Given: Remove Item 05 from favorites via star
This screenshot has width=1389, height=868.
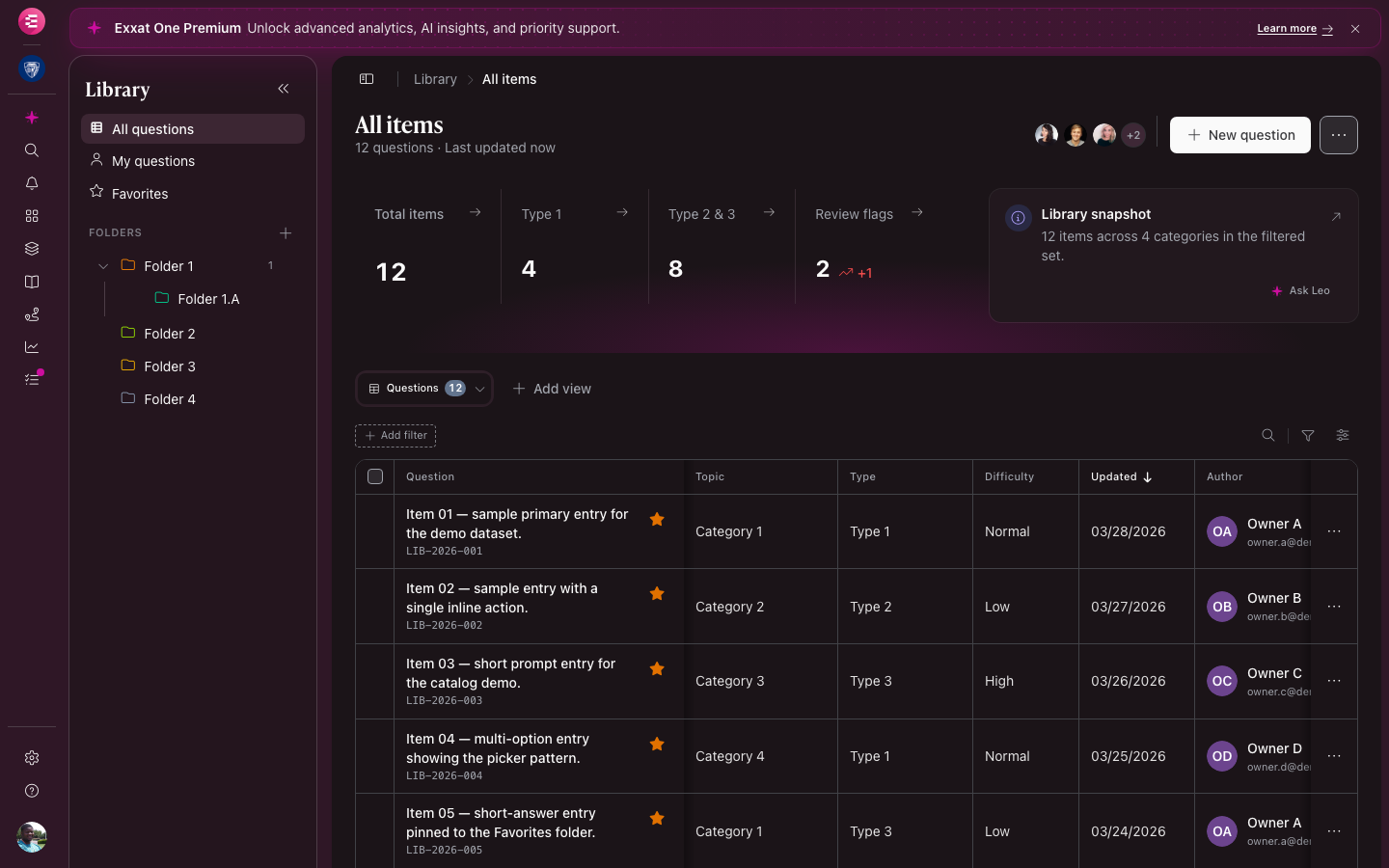Looking at the screenshot, I should tap(657, 819).
